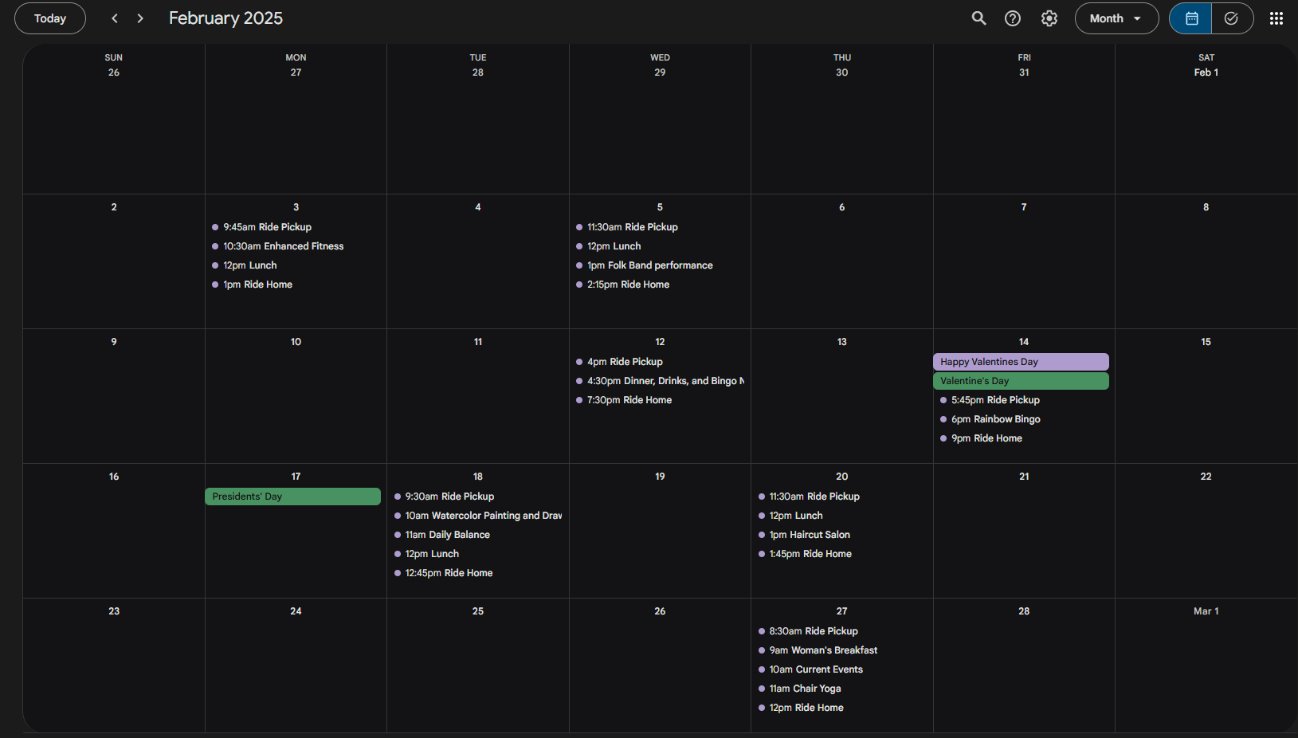The width and height of the screenshot is (1298, 738).
Task: Open the Presidents' Day event
Action: tap(292, 497)
